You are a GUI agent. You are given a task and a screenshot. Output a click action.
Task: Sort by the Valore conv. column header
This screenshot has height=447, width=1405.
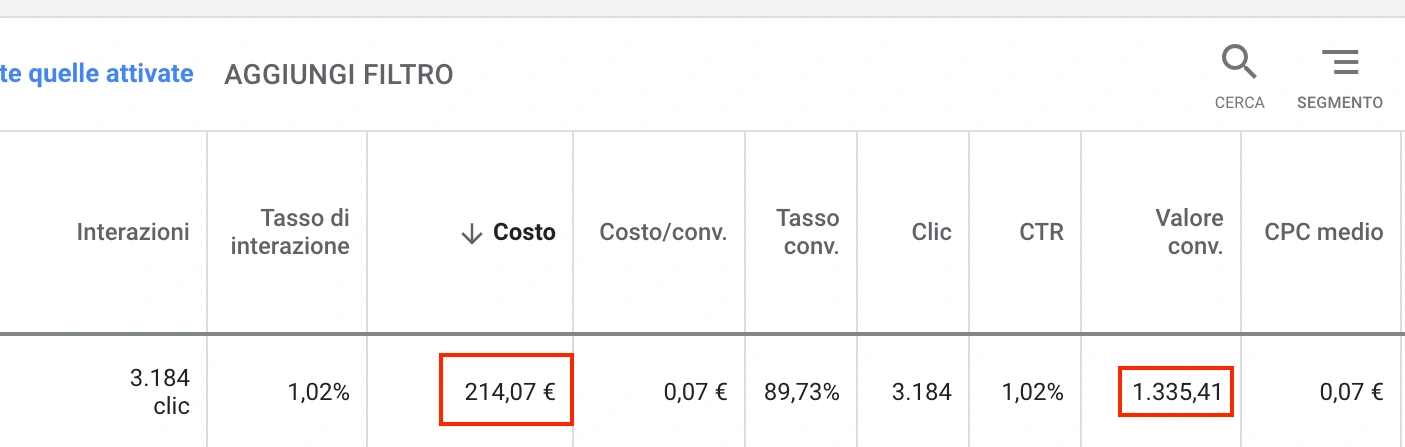(x=1189, y=232)
